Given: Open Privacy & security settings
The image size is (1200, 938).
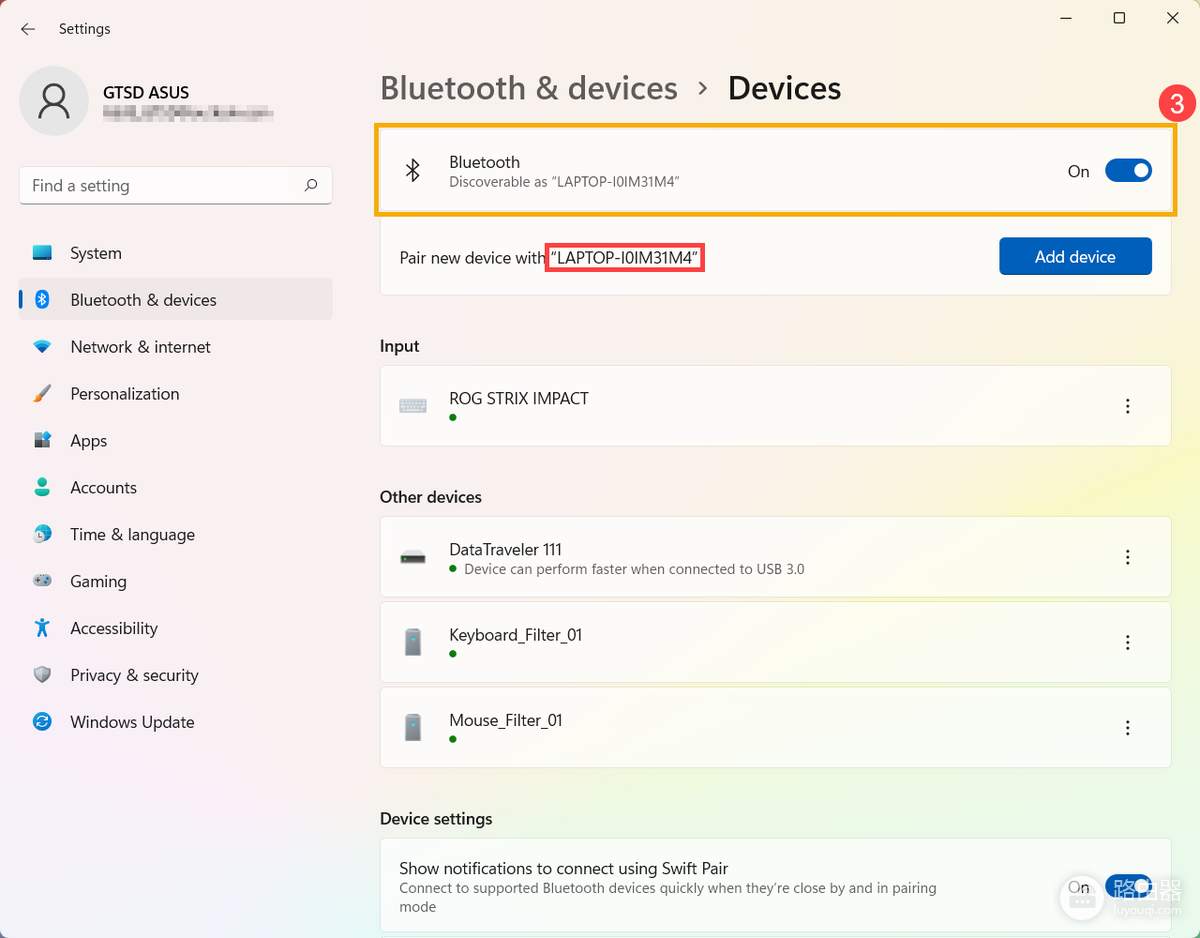Looking at the screenshot, I should (x=176, y=675).
